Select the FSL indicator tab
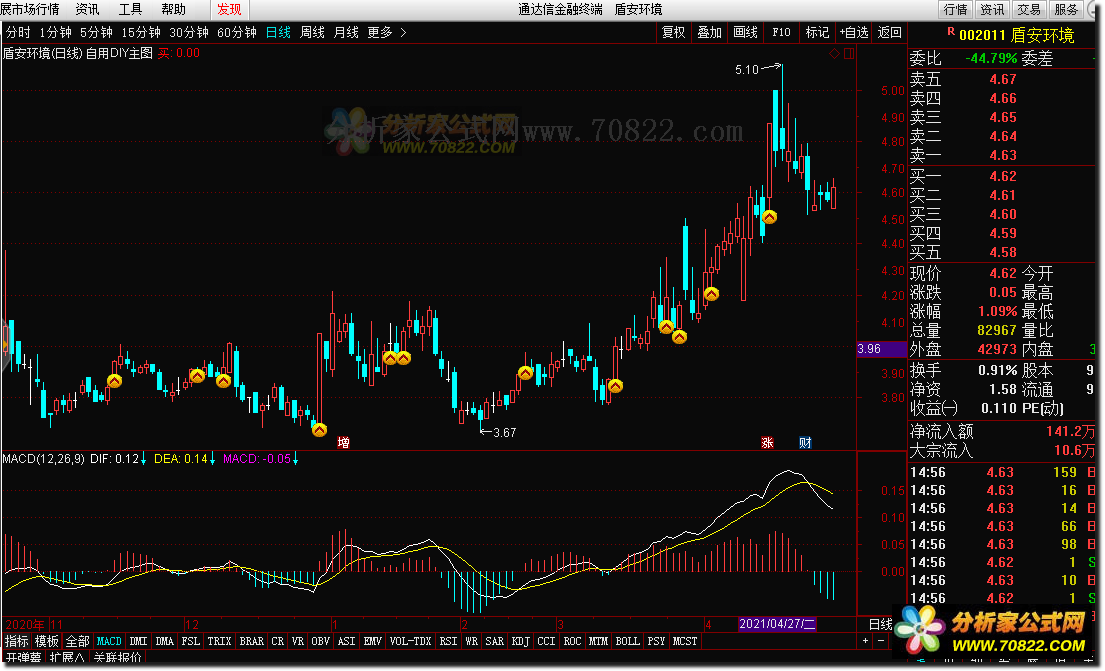 point(191,641)
